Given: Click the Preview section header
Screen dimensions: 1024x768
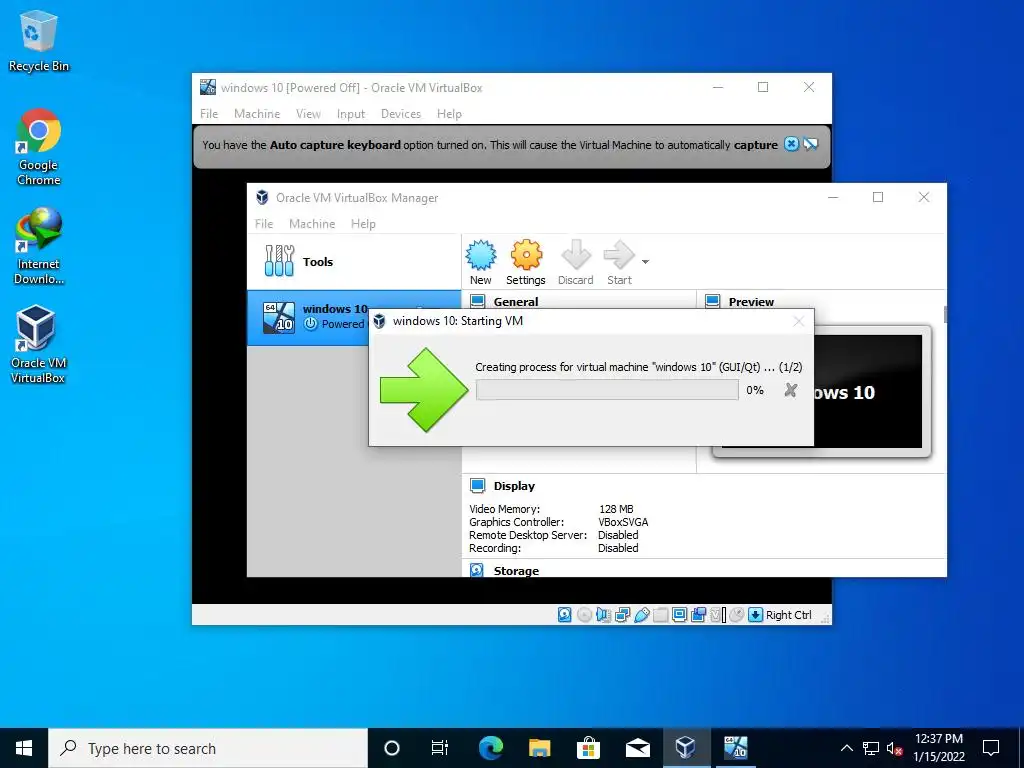Looking at the screenshot, I should (x=751, y=302).
